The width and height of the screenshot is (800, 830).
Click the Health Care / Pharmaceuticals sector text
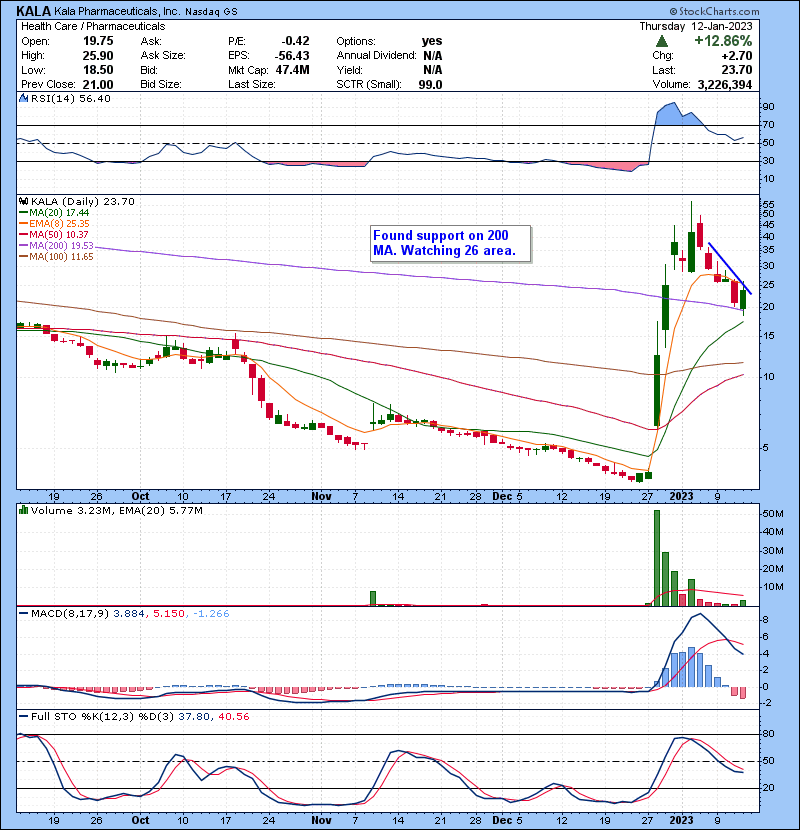(x=93, y=26)
